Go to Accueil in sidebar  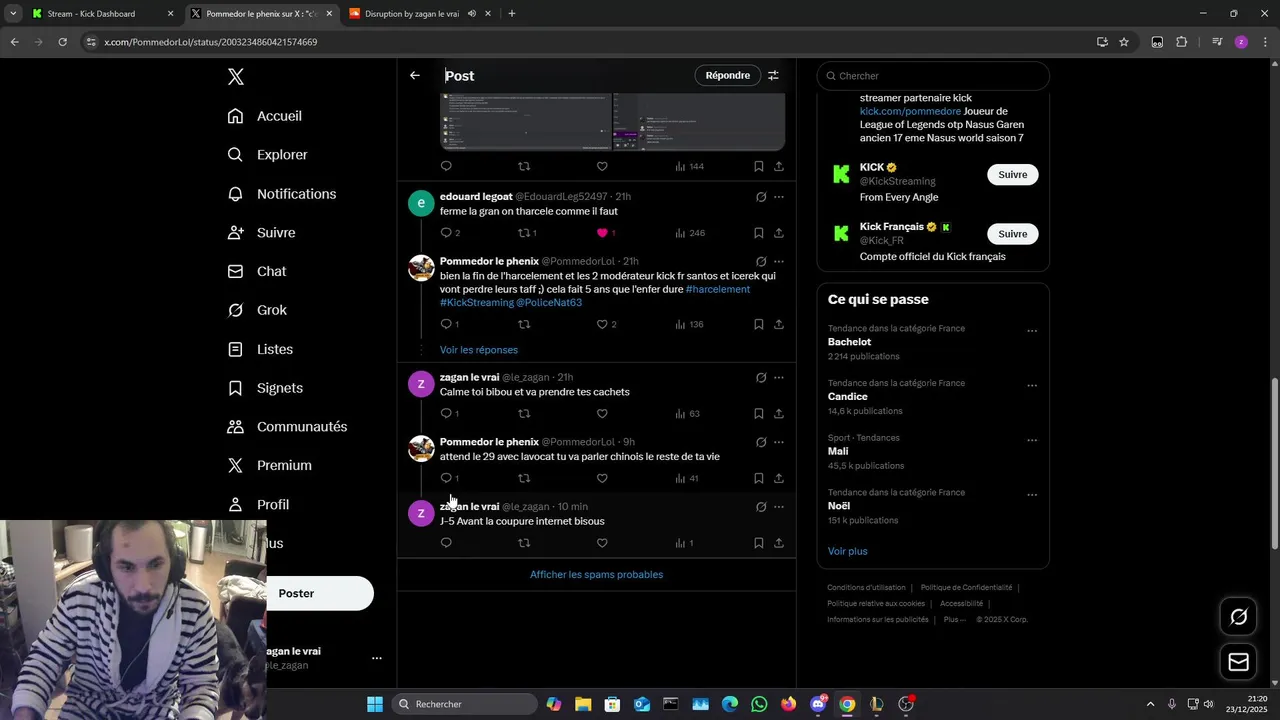click(265, 116)
